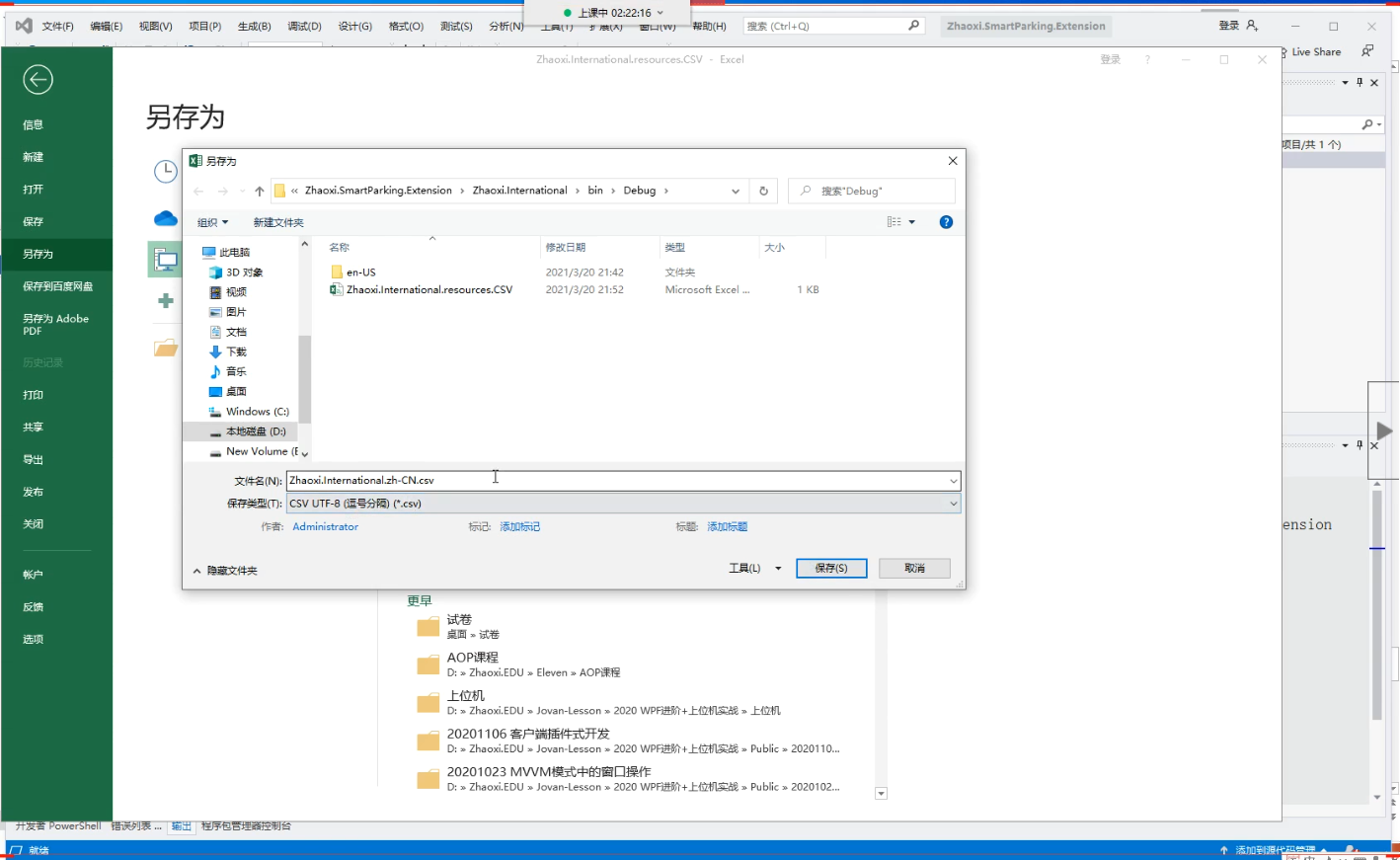Select the en-US folder
Screen dimensions: 1400x860
pyautogui.click(x=360, y=273)
